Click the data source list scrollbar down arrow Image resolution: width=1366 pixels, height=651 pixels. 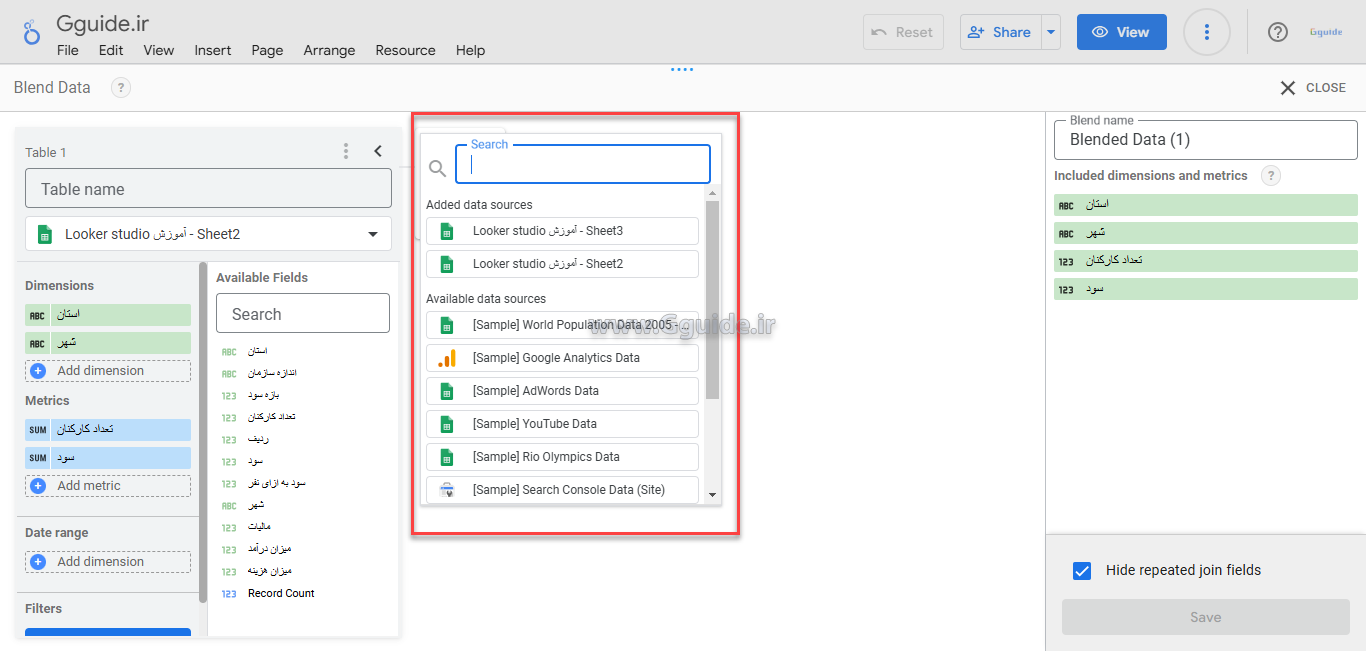pos(712,494)
